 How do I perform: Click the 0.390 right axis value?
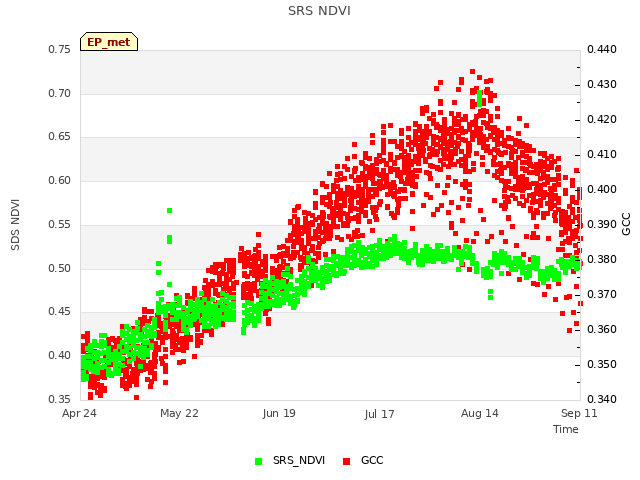[602, 224]
